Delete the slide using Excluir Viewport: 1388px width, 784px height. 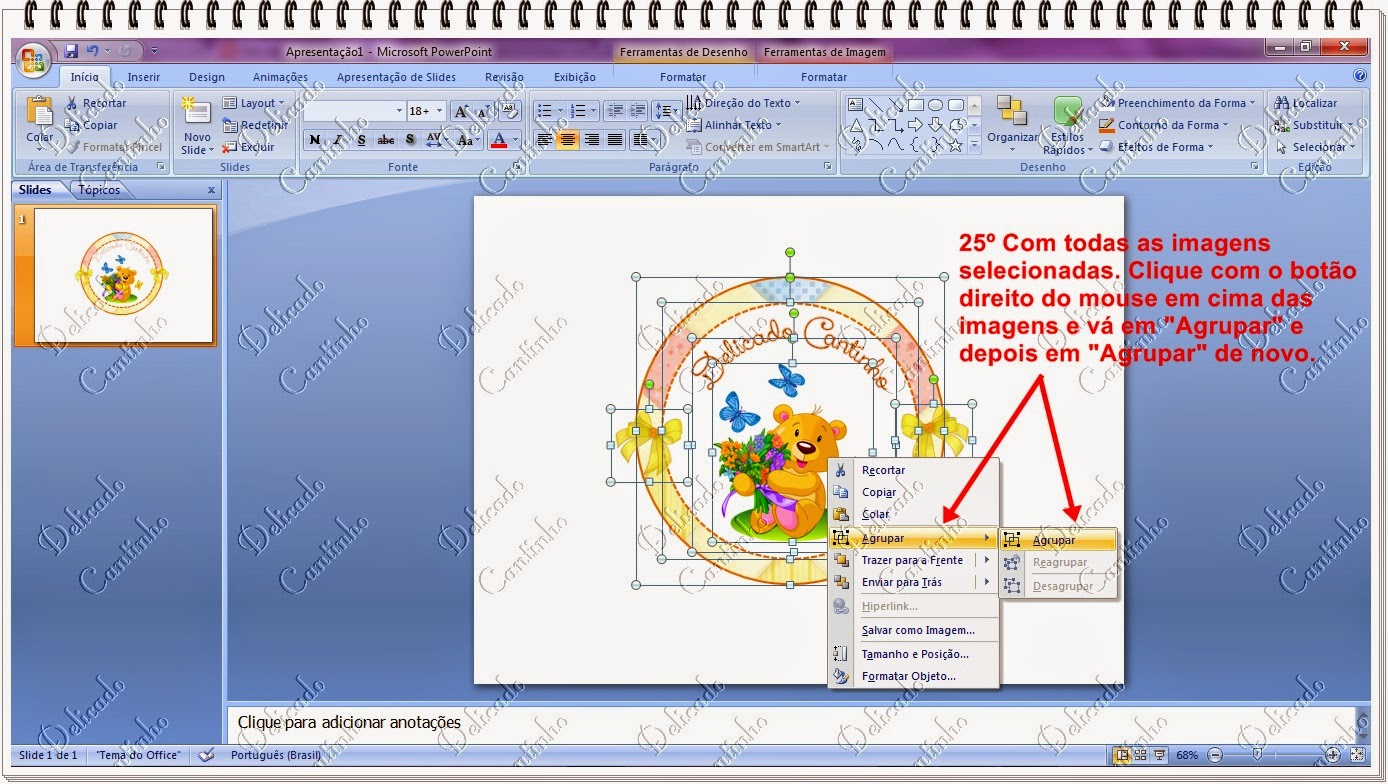pyautogui.click(x=248, y=147)
